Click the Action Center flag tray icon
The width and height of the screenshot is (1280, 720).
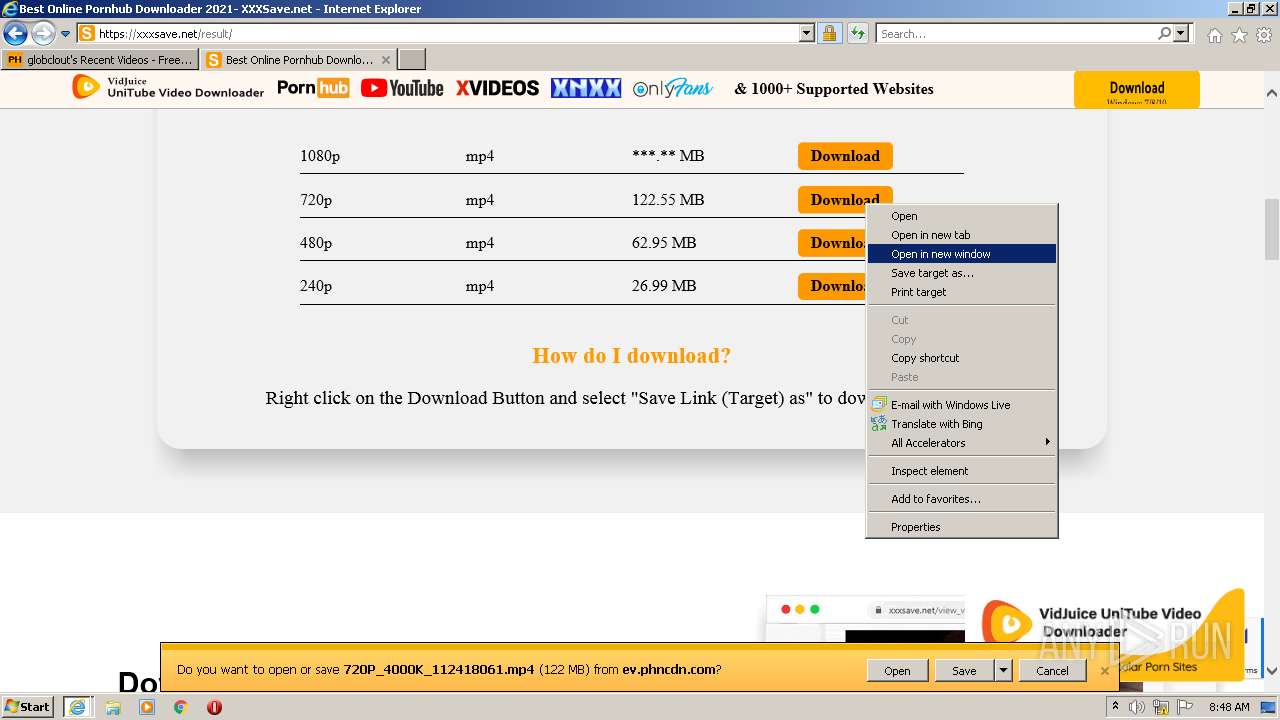1184,707
